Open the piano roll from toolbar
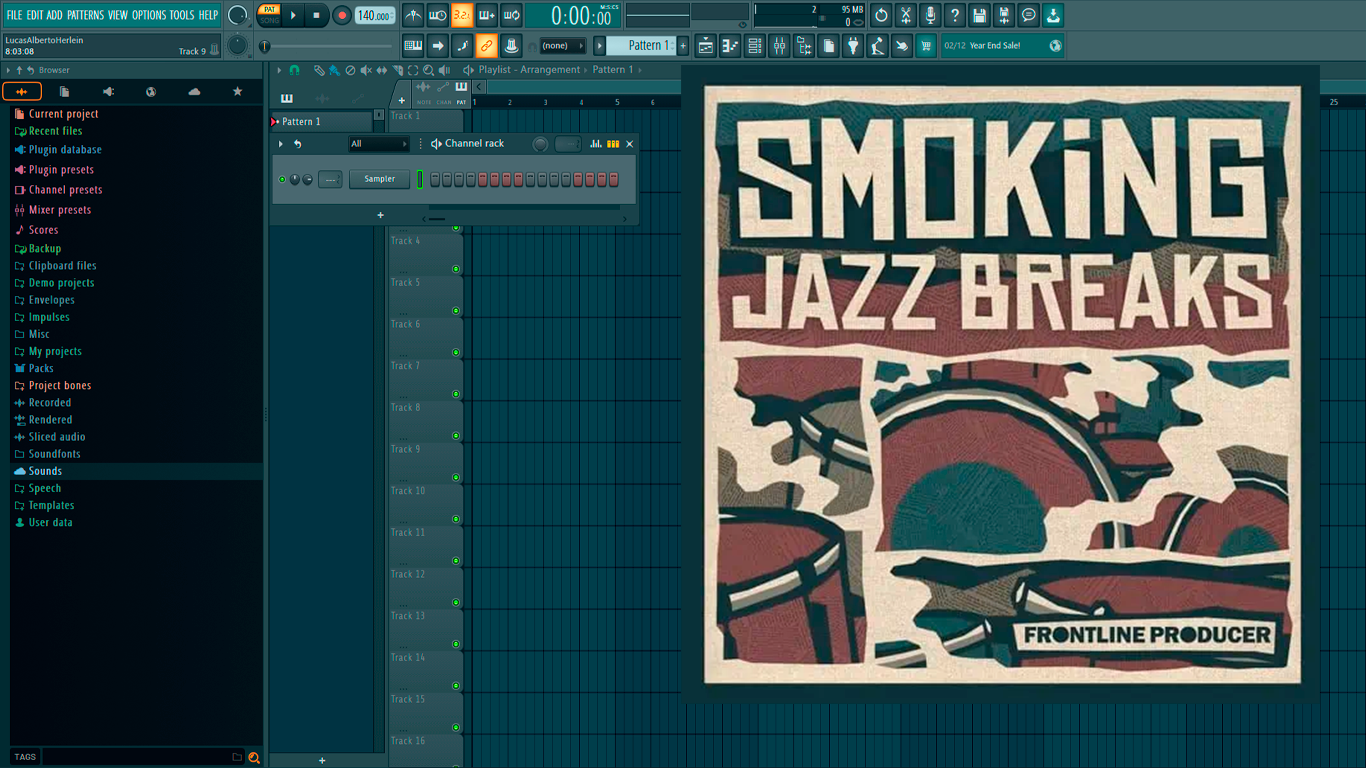The width and height of the screenshot is (1366, 768). click(x=730, y=46)
